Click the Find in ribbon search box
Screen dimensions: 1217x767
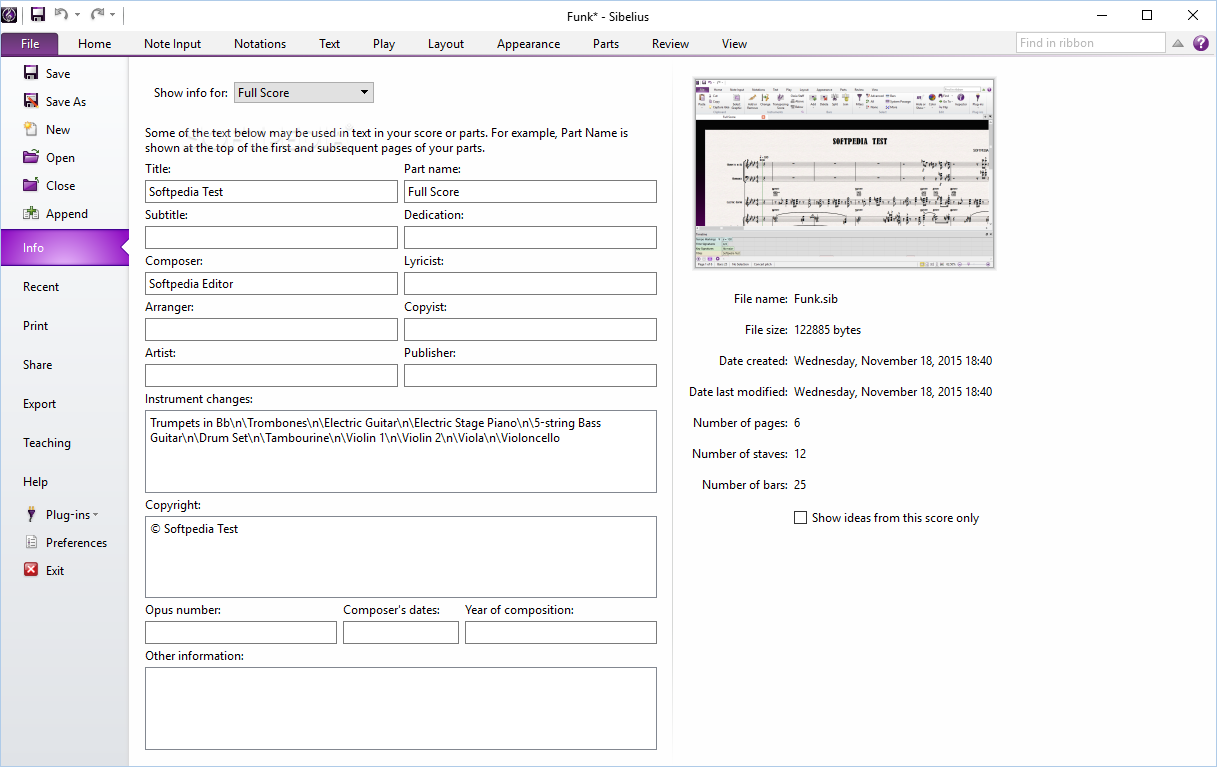(x=1091, y=43)
